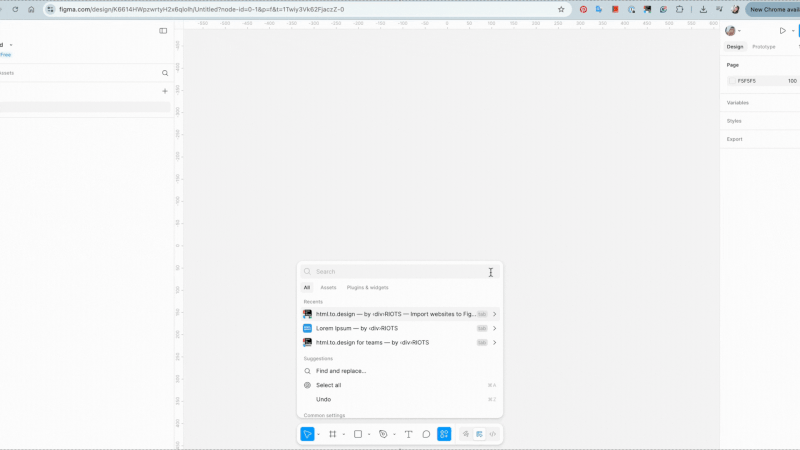Open the Export section
The width and height of the screenshot is (800, 450).
pyautogui.click(x=734, y=139)
